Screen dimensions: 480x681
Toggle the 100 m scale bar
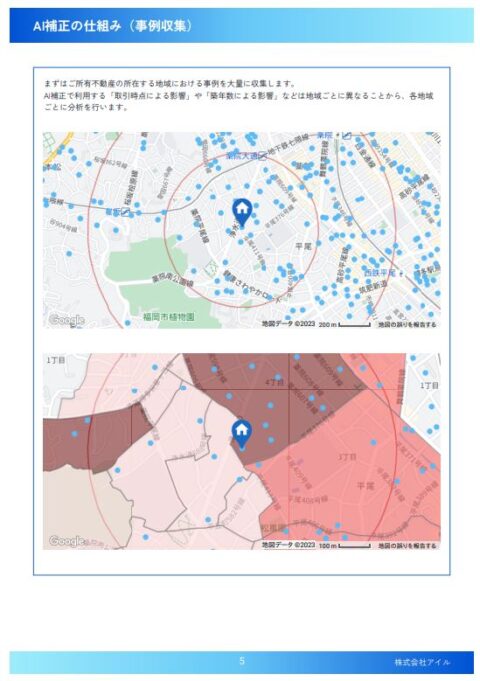click(x=344, y=545)
